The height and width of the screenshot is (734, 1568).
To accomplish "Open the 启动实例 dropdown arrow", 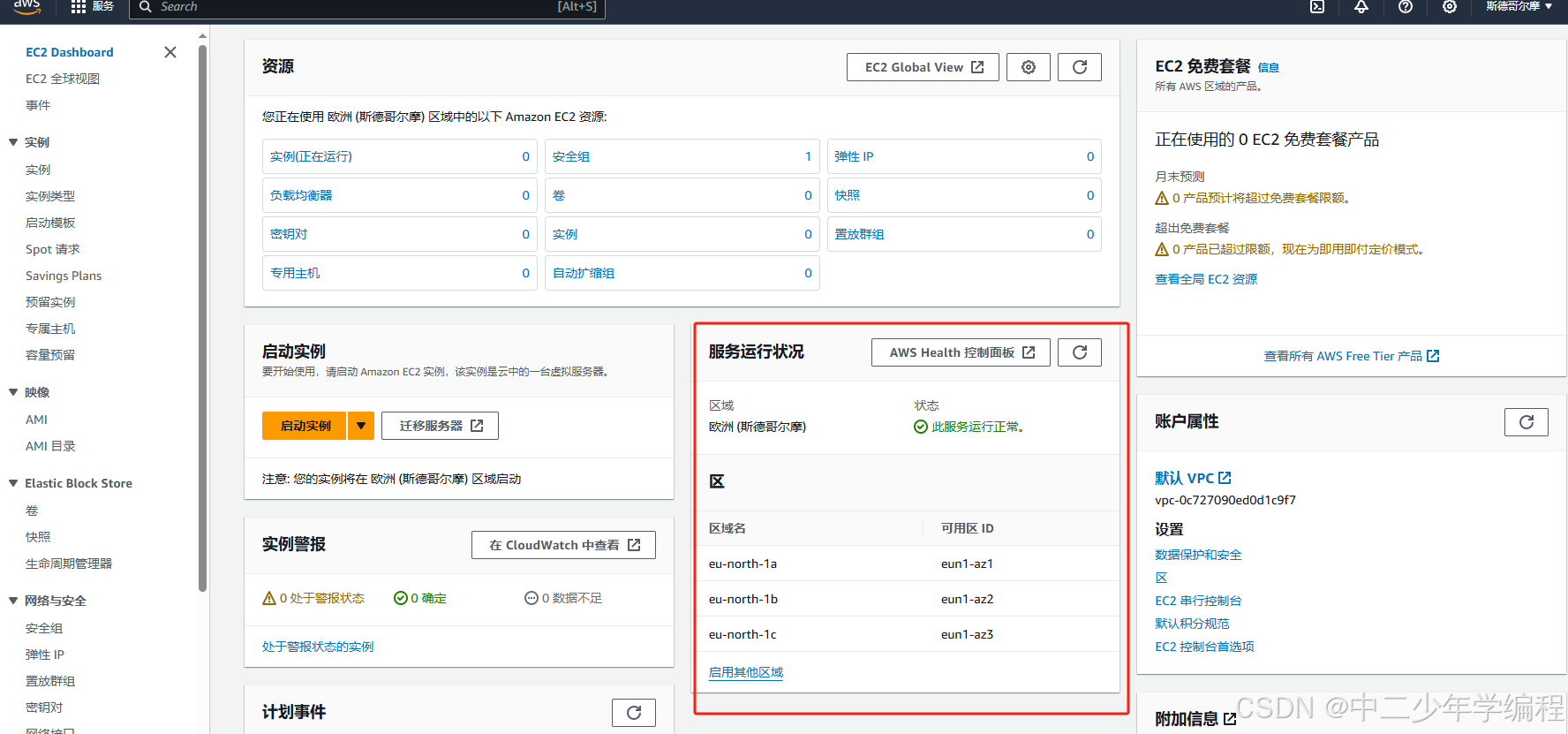I will click(x=361, y=426).
